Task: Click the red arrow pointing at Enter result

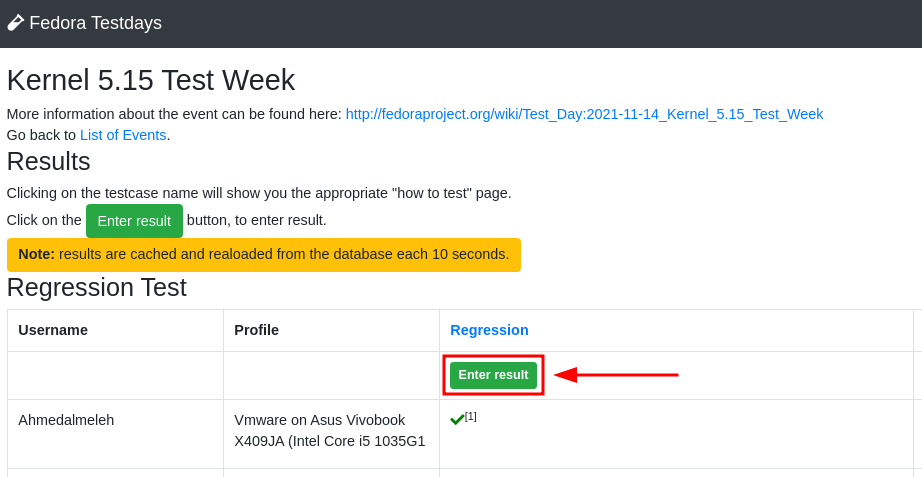Action: [x=615, y=375]
